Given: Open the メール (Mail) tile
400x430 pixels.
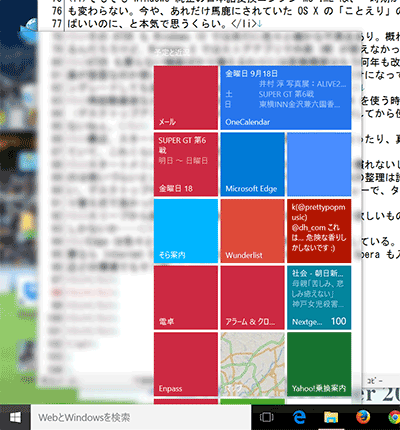Looking at the screenshot, I should tap(186, 98).
